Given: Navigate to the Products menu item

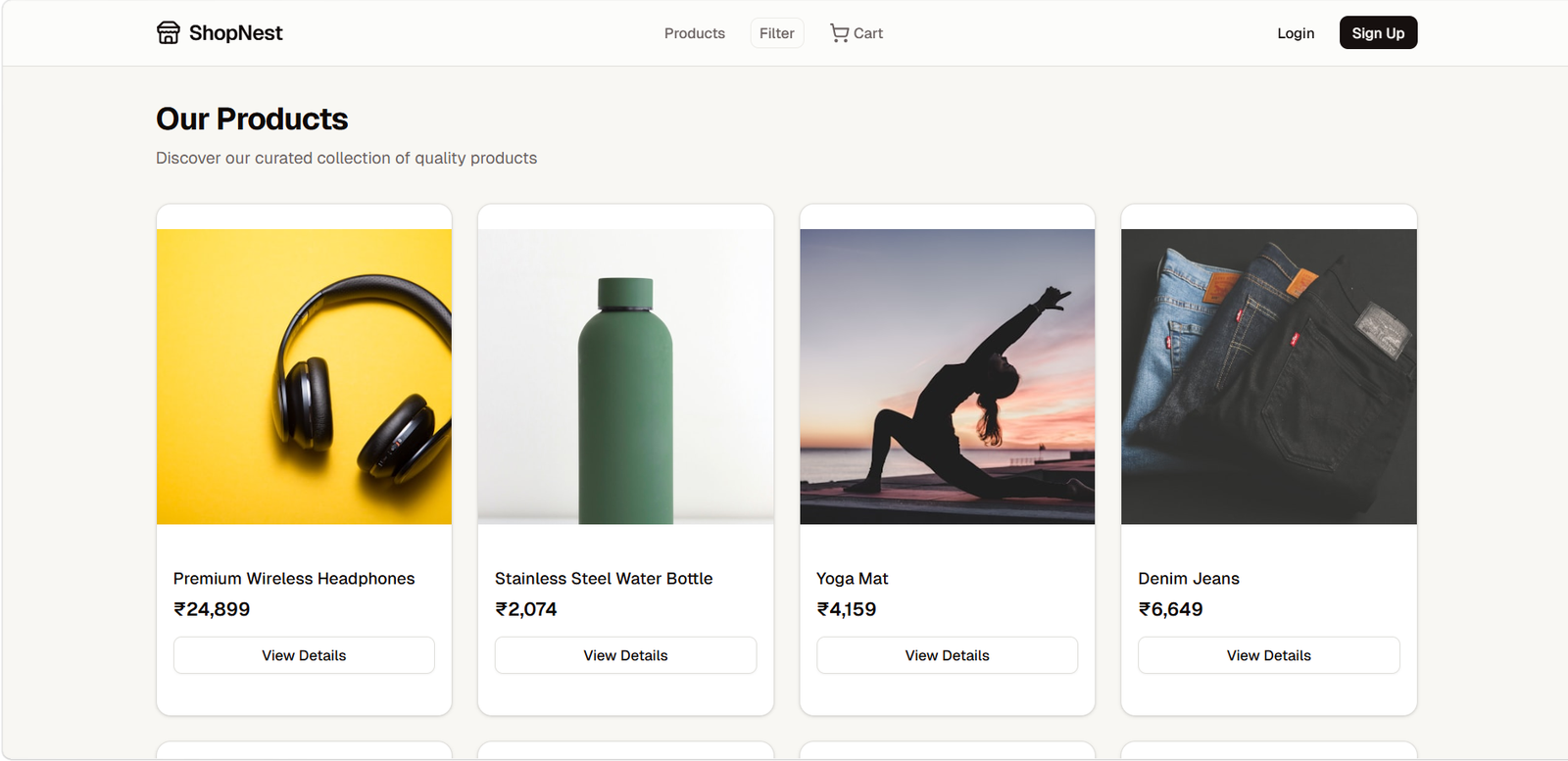Looking at the screenshot, I should pyautogui.click(x=694, y=33).
